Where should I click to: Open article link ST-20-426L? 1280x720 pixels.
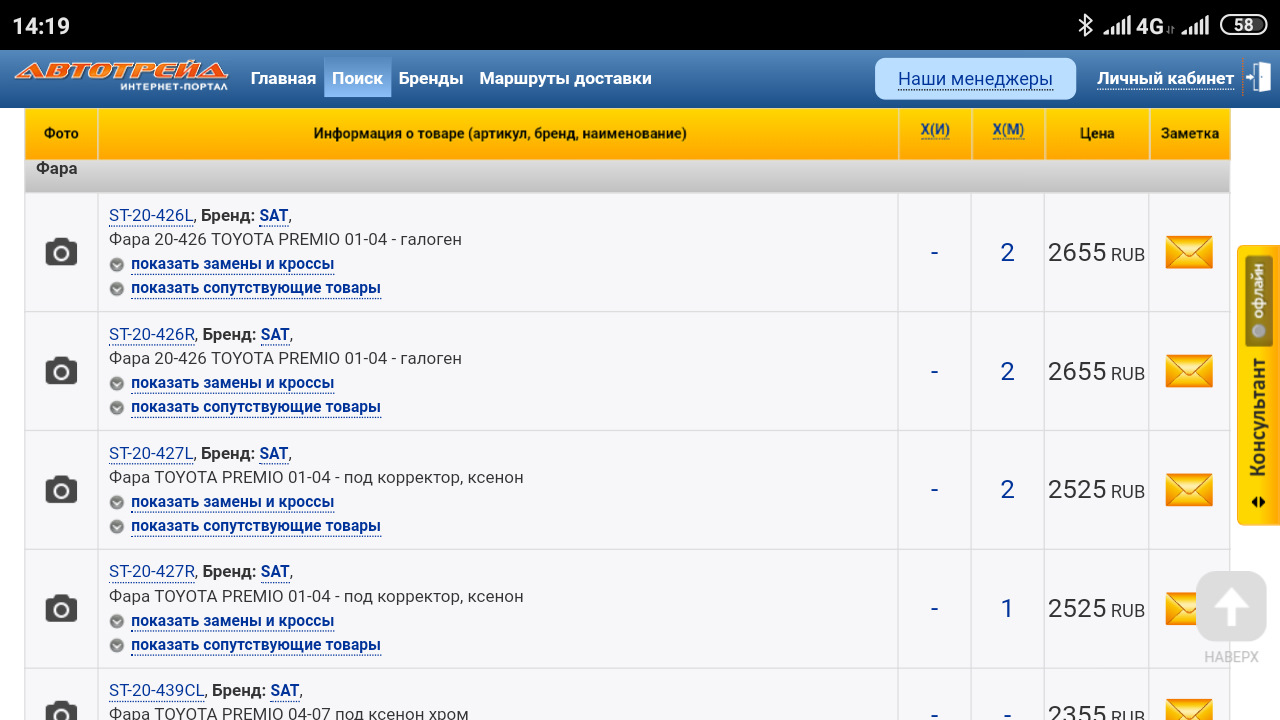coord(151,215)
